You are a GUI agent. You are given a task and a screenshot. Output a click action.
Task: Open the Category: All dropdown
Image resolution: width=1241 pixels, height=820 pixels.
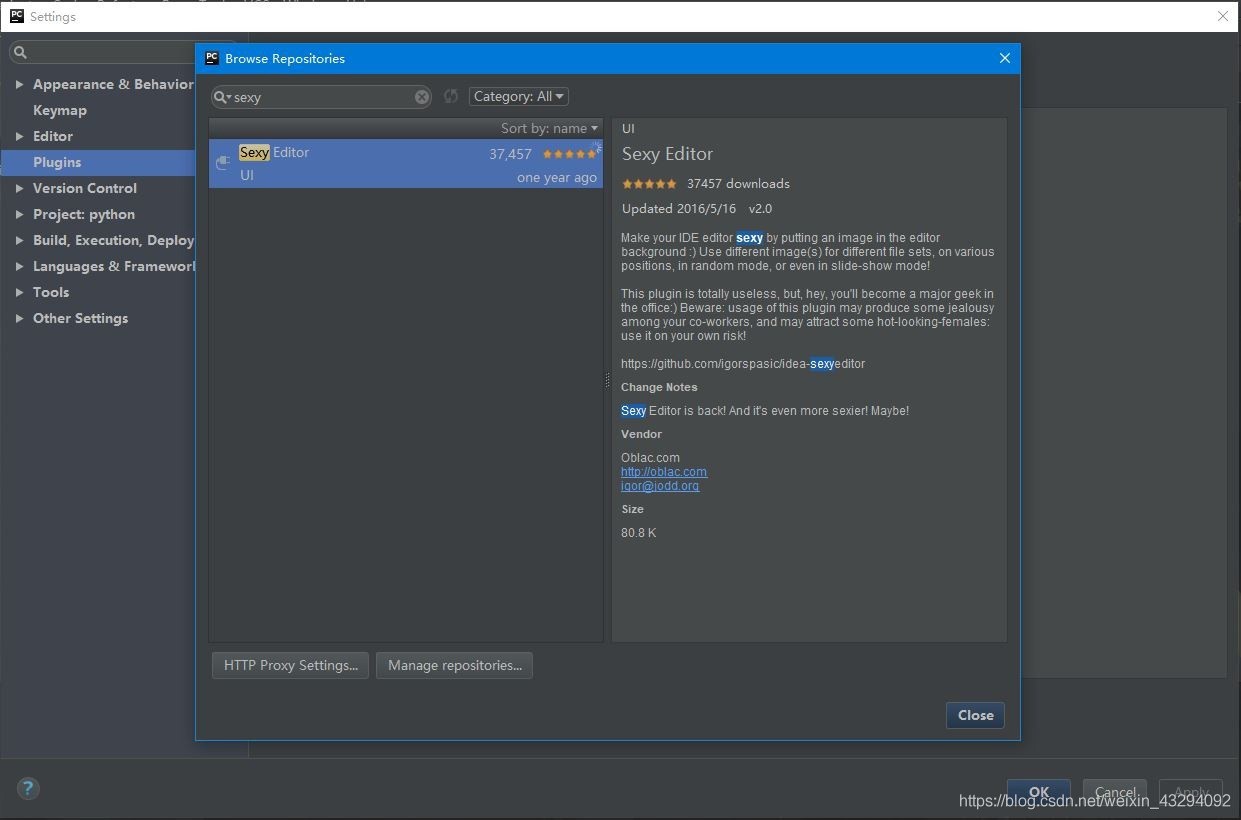point(519,96)
